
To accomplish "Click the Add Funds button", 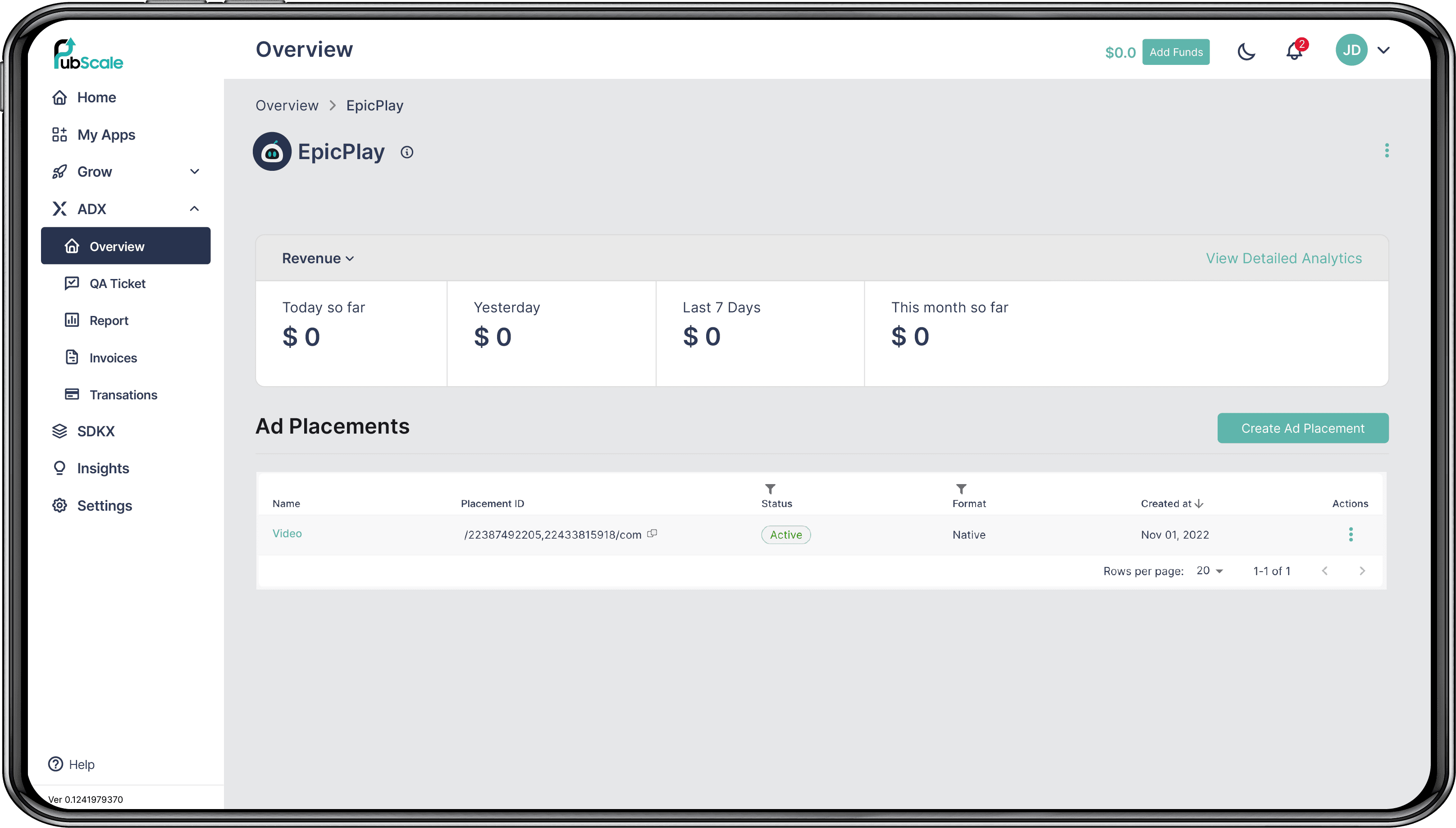I will (1176, 52).
